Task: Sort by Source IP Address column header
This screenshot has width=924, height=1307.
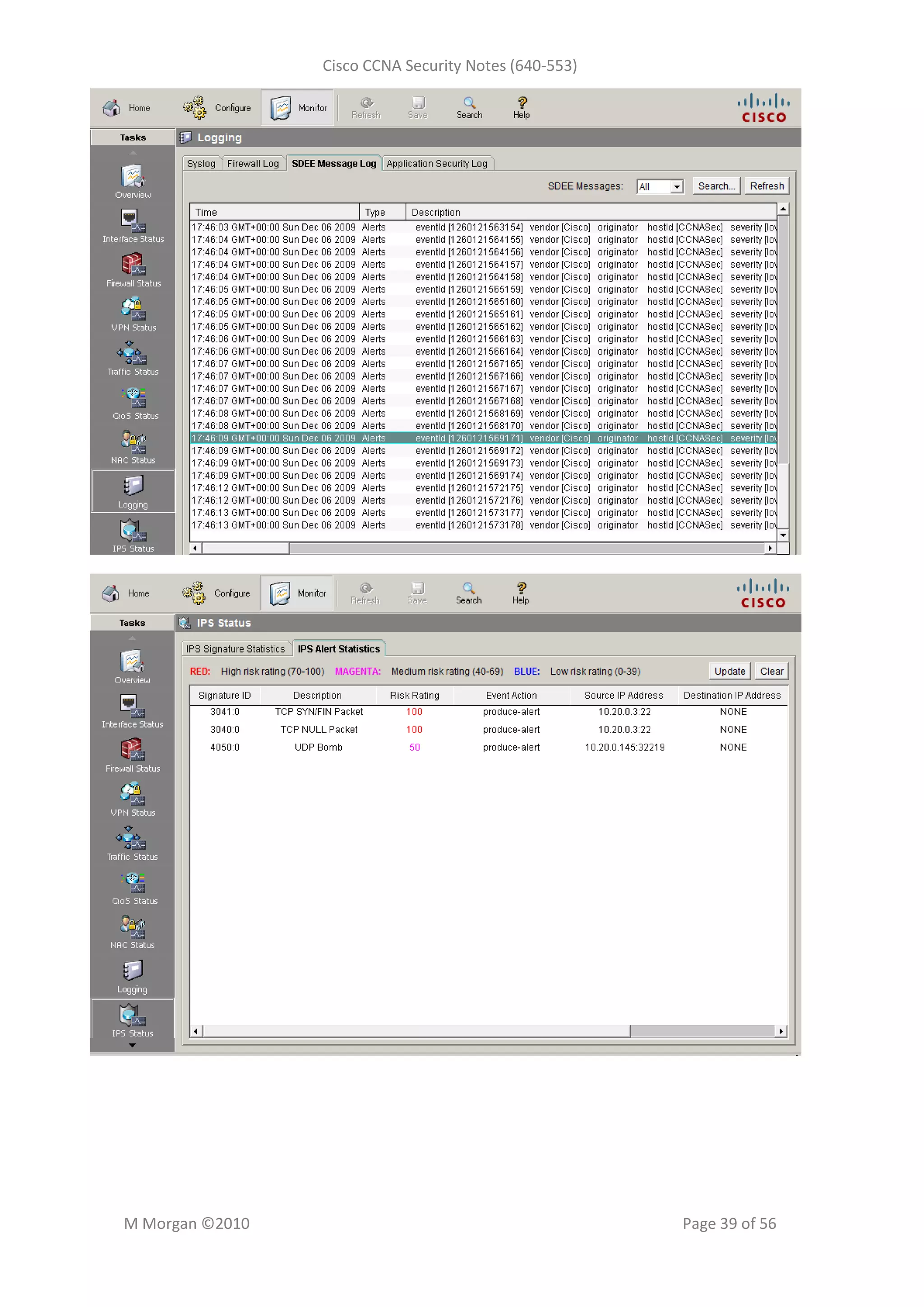Action: coord(624,695)
